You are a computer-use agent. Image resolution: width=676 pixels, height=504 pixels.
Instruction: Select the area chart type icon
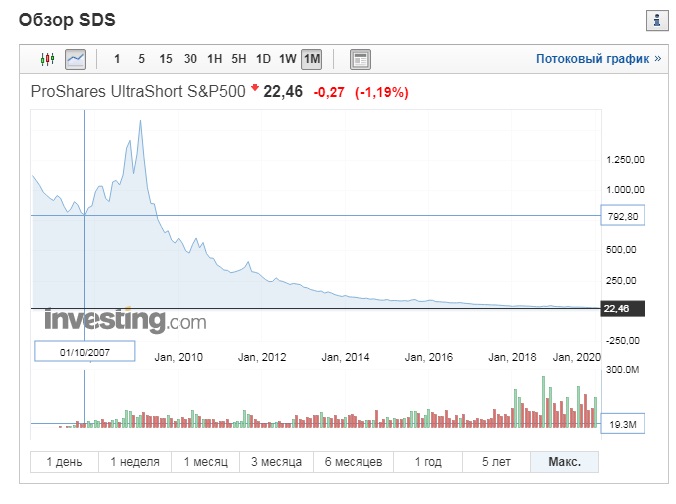[x=76, y=59]
